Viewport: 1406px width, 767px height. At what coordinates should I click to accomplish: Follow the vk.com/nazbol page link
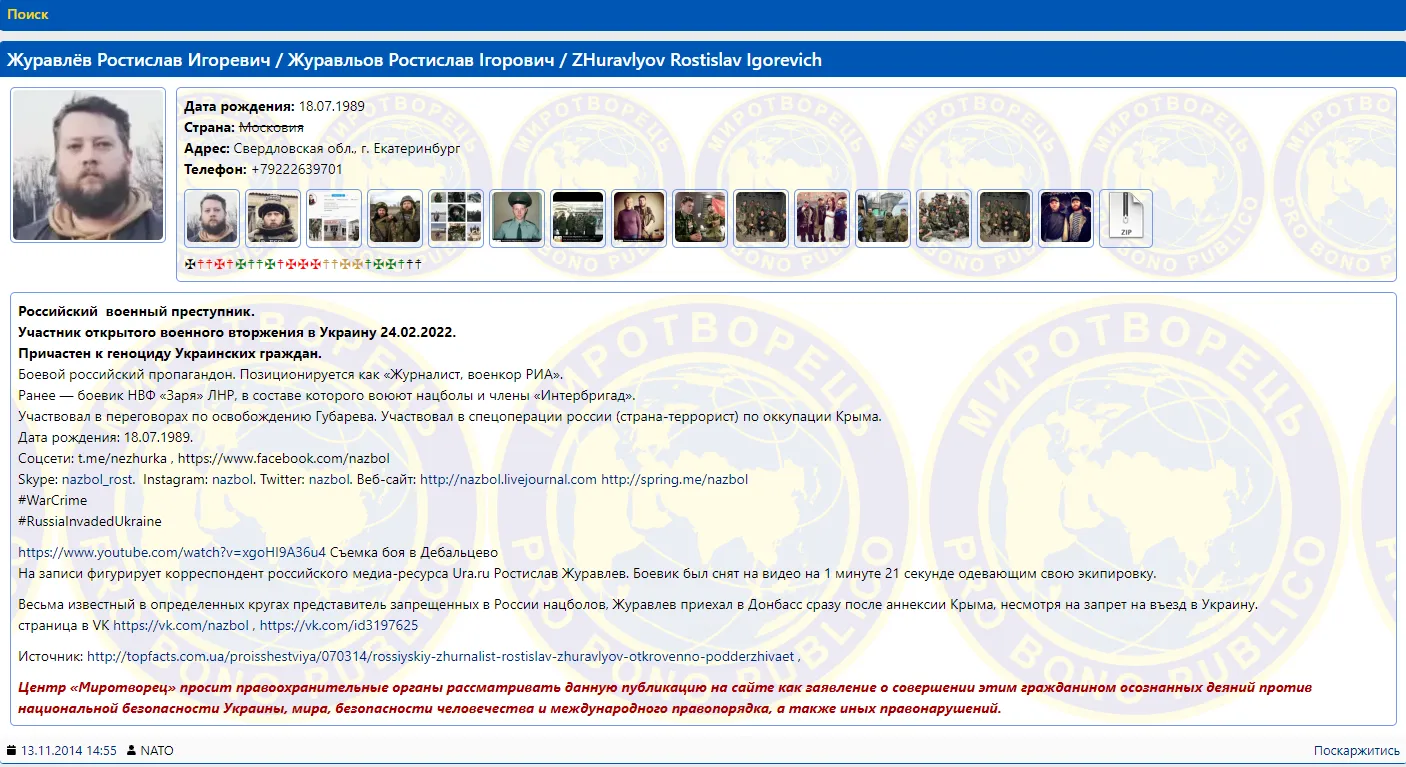tap(181, 625)
